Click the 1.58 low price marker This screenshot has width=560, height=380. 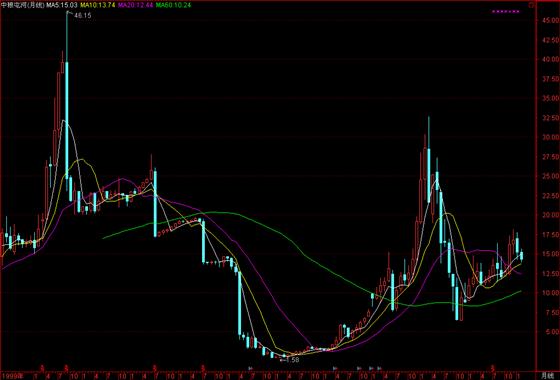pos(292,360)
